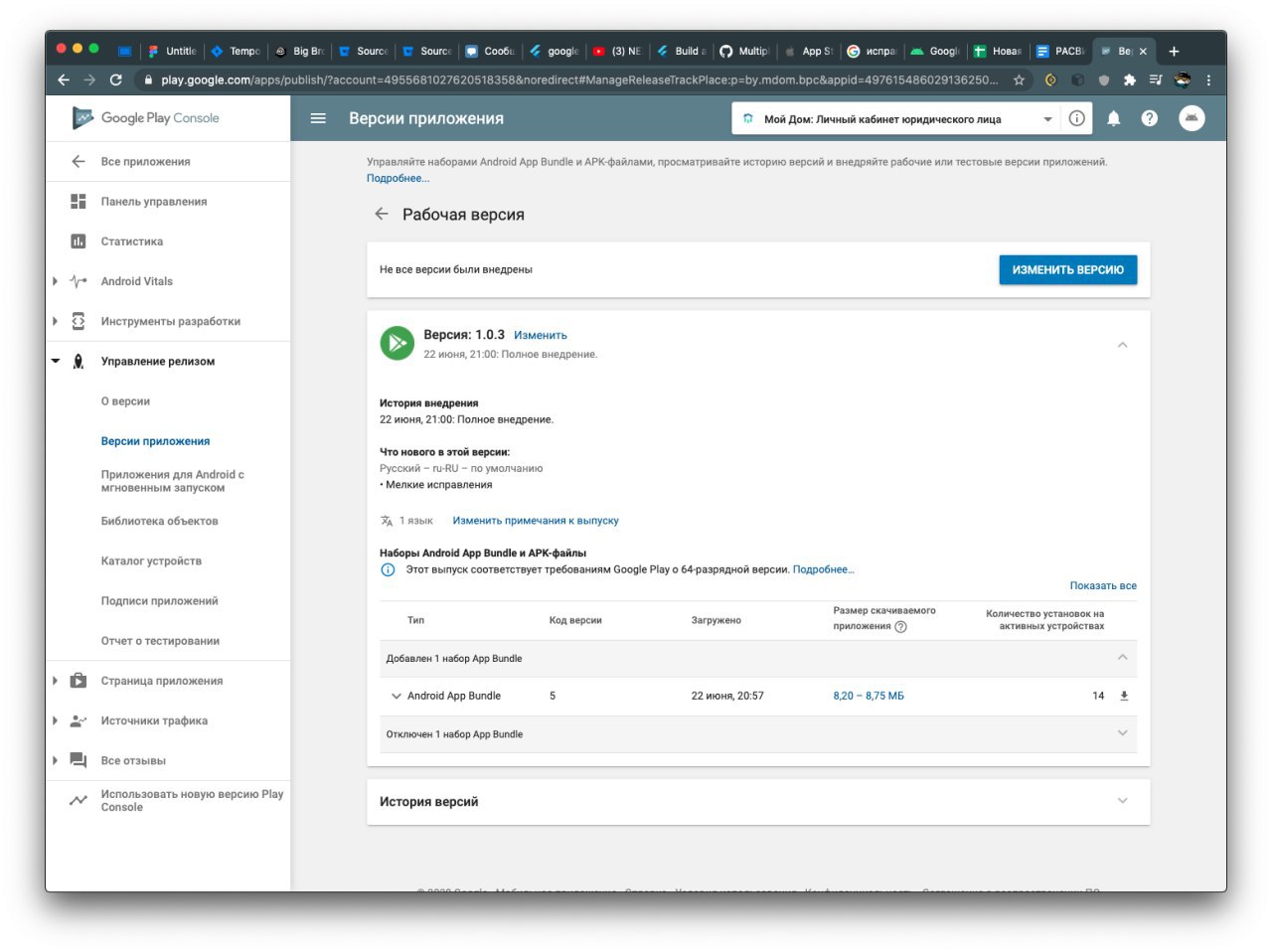This screenshot has width=1272, height=952.
Task: Open the Мой Дом app selector dropdown
Action: click(x=895, y=118)
